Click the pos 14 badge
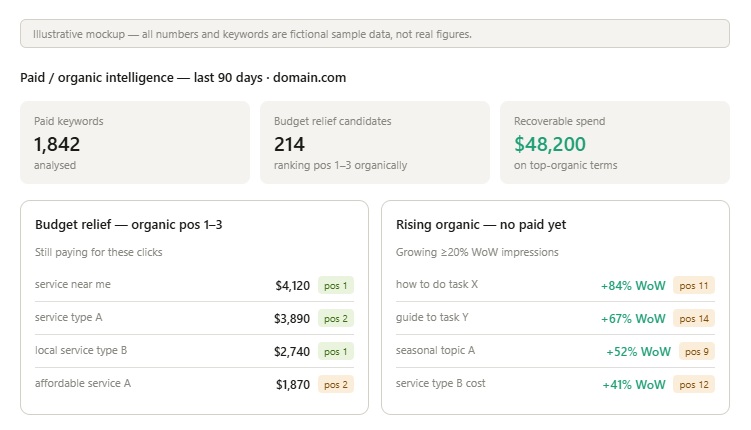 [x=694, y=318]
